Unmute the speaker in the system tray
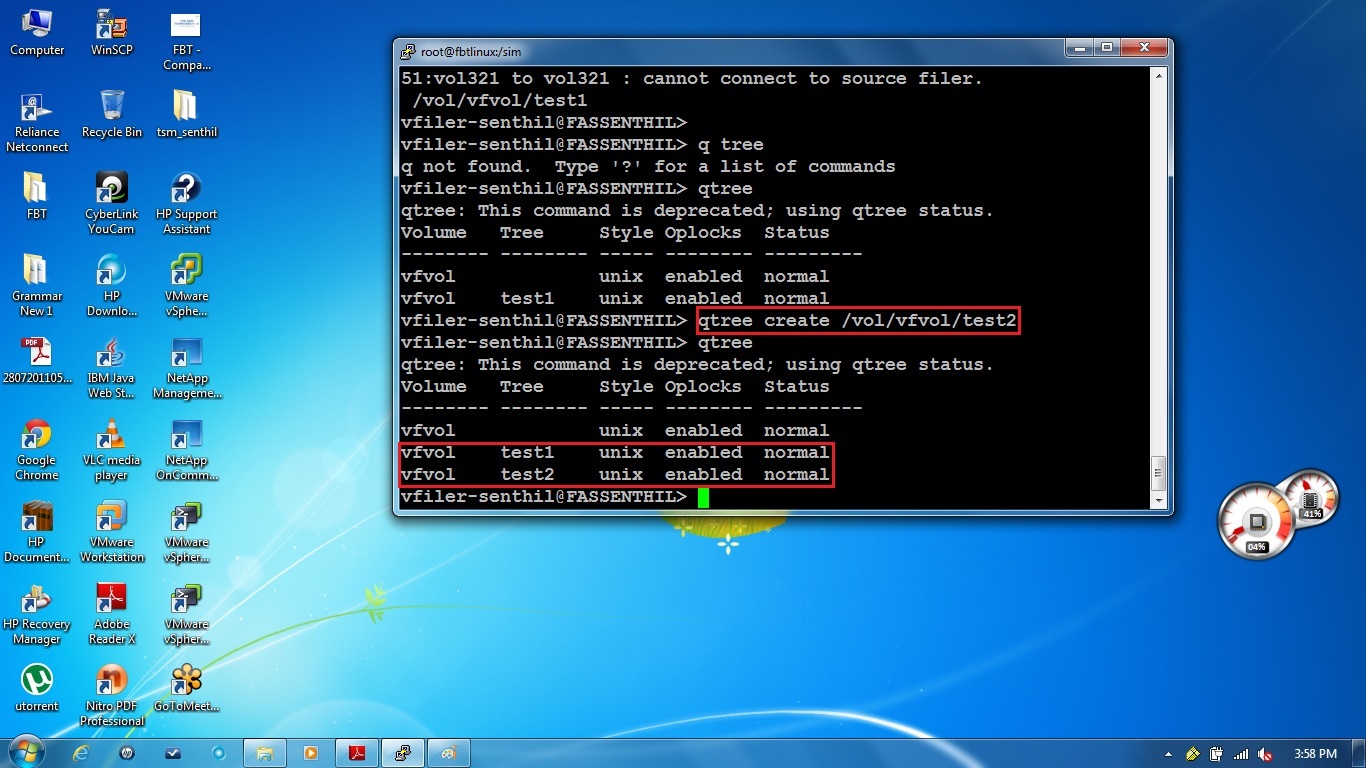Screen dimensions: 1366x768 coord(1264,753)
